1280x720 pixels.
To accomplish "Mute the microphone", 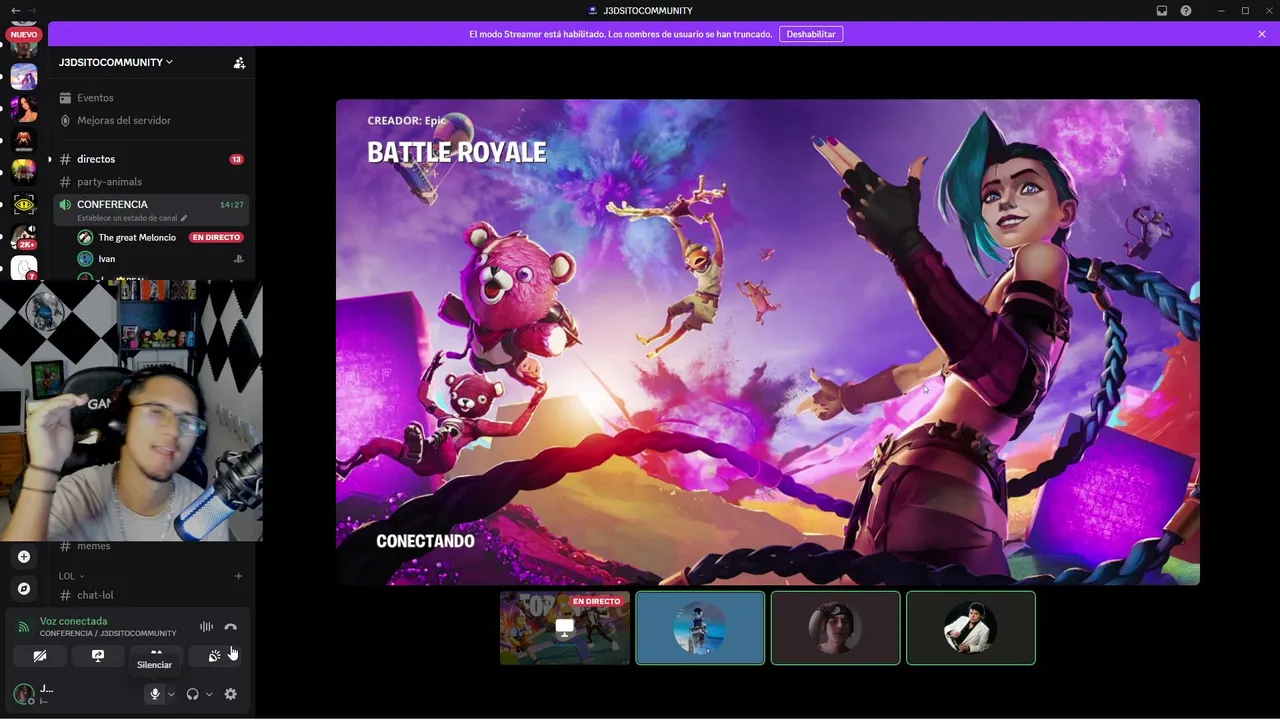I will [x=155, y=694].
